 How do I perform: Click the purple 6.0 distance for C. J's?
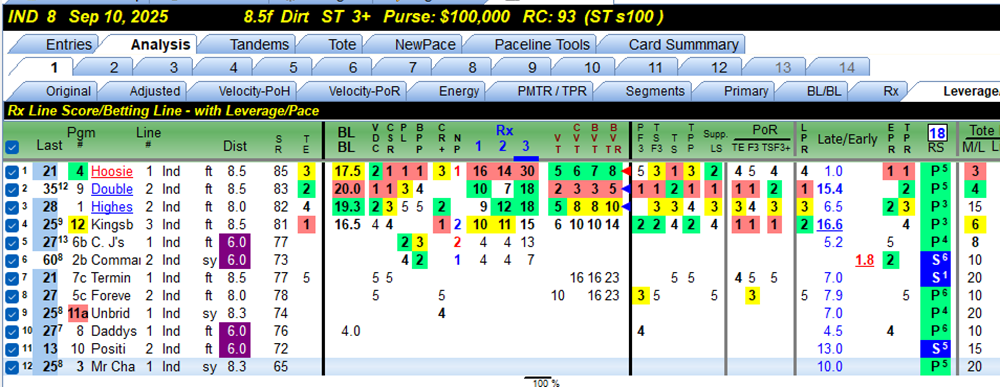tap(236, 242)
